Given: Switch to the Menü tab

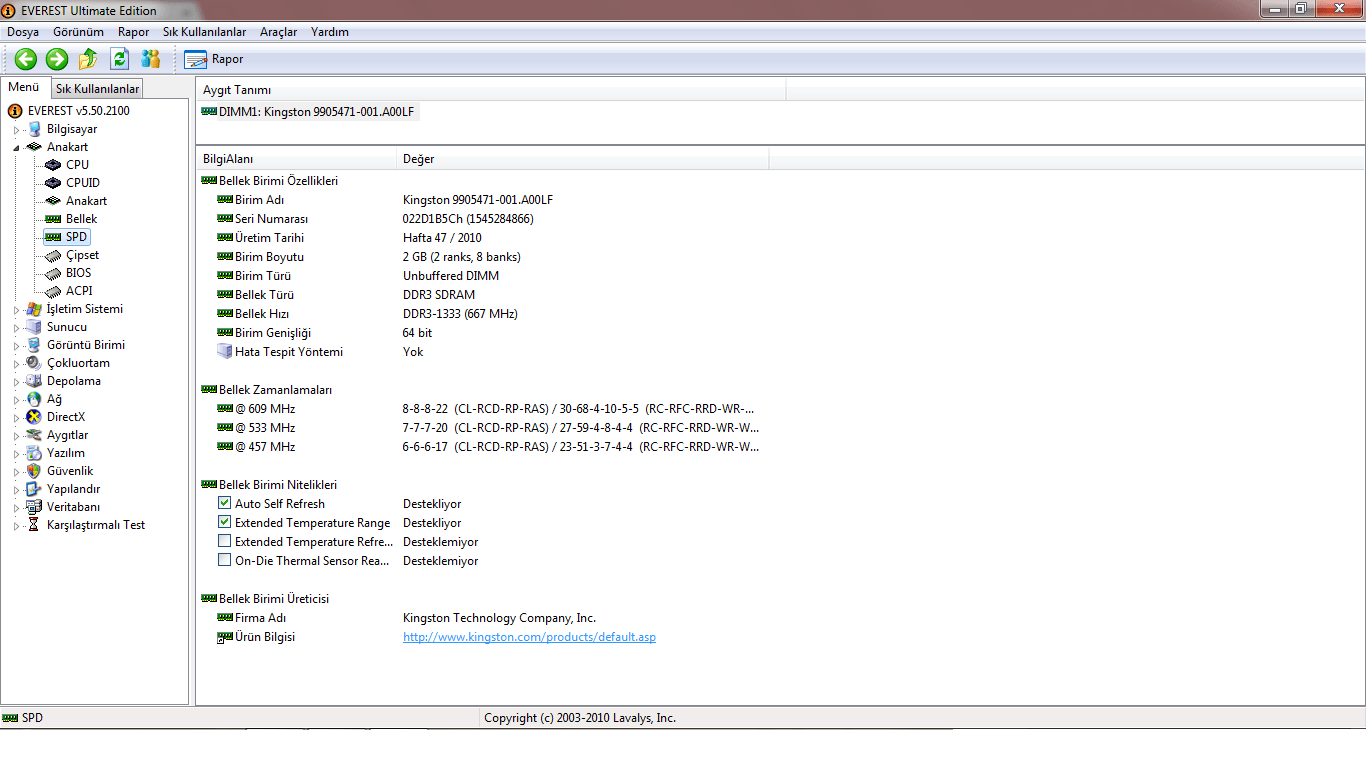Looking at the screenshot, I should 24,88.
